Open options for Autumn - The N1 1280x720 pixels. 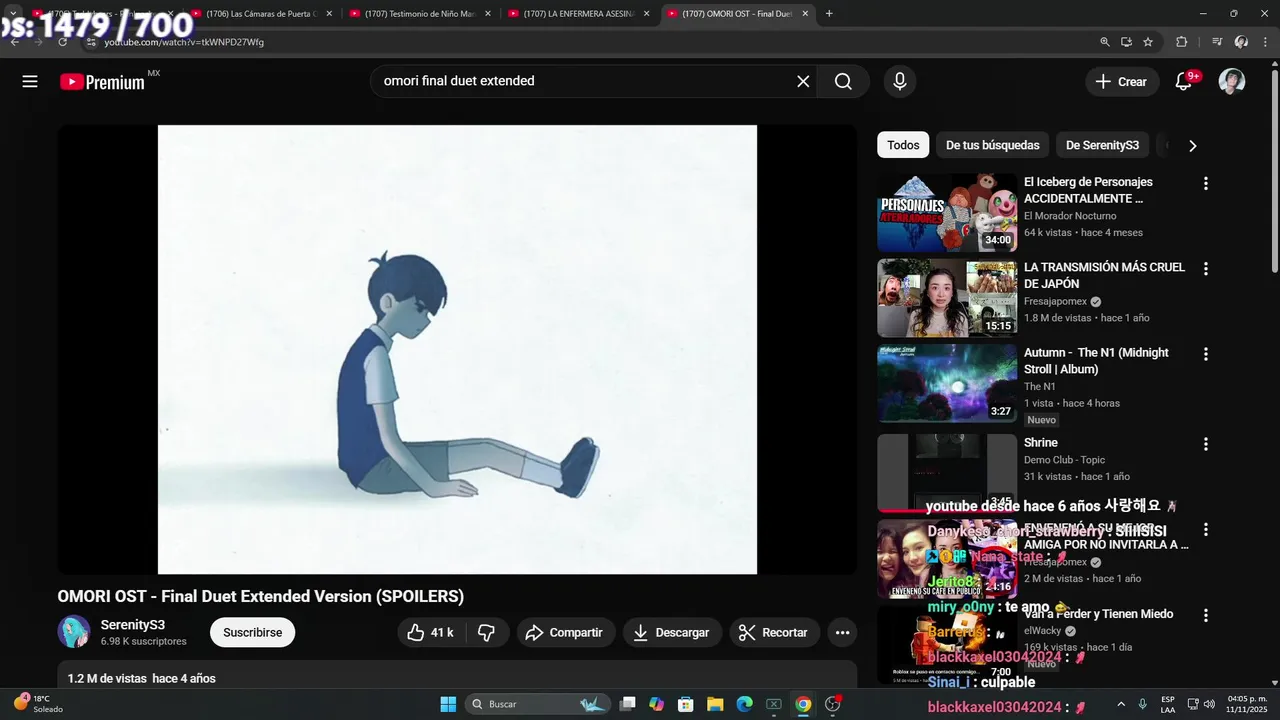point(1205,354)
